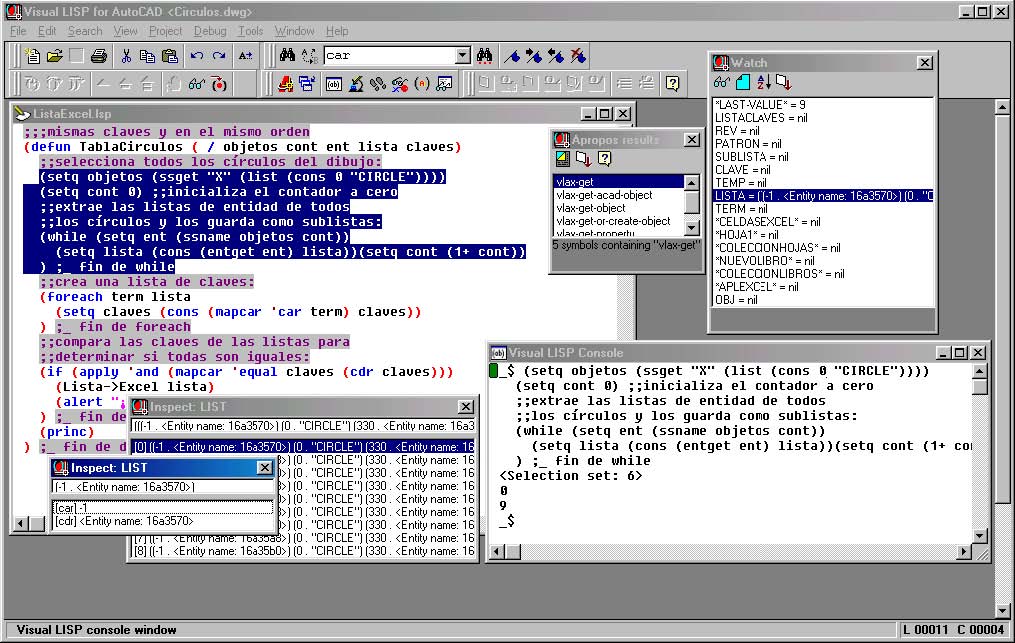Click the Undo arrow icon
The width and height of the screenshot is (1015, 643).
[197, 56]
